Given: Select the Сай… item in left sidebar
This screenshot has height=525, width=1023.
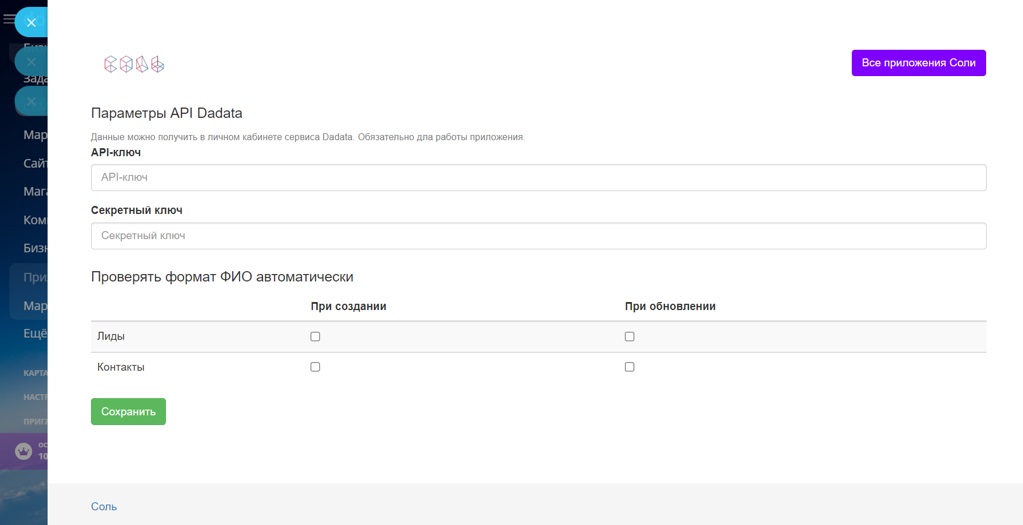Looking at the screenshot, I should point(35,163).
